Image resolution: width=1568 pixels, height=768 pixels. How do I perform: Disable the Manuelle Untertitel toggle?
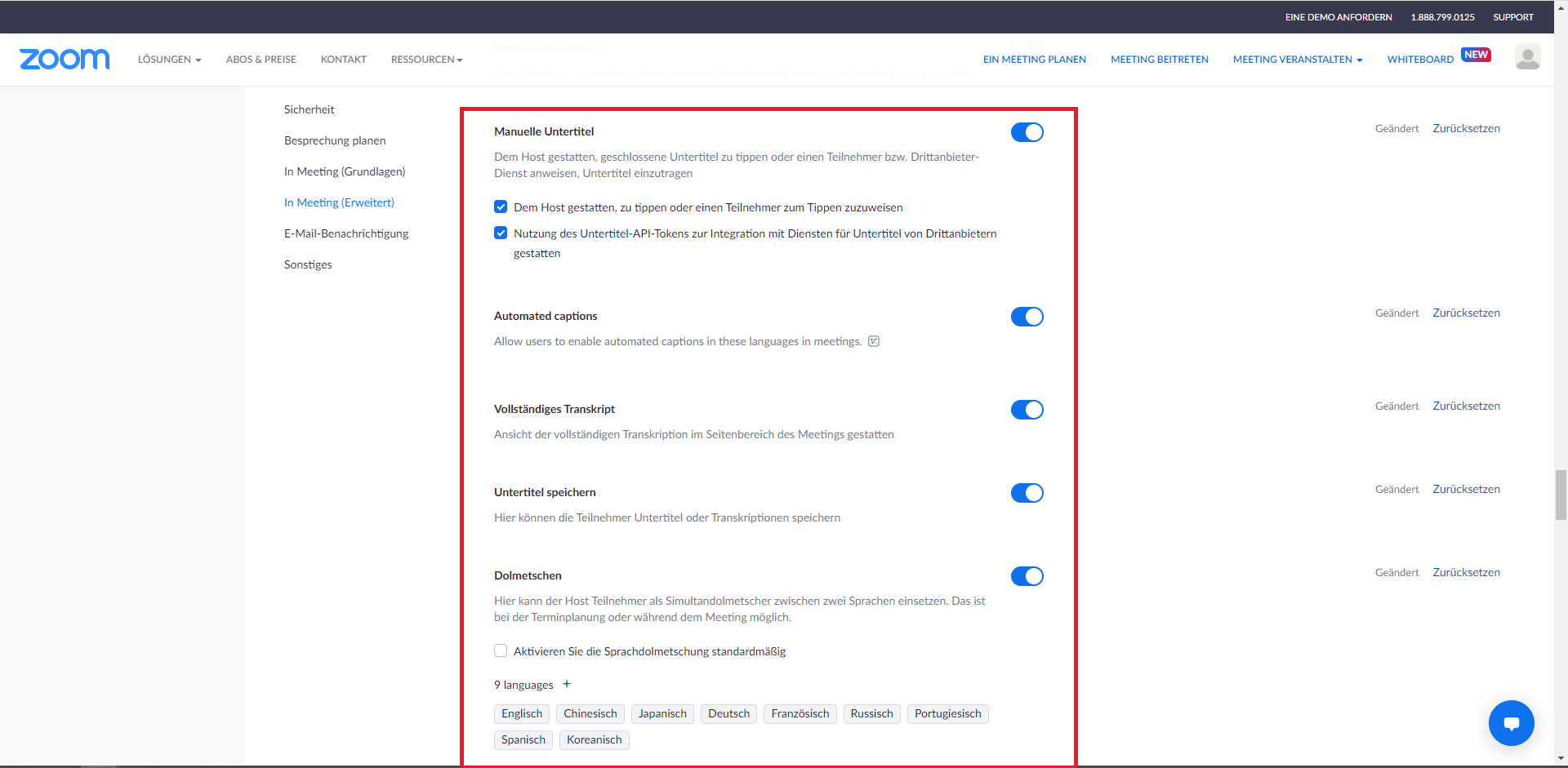1027,131
